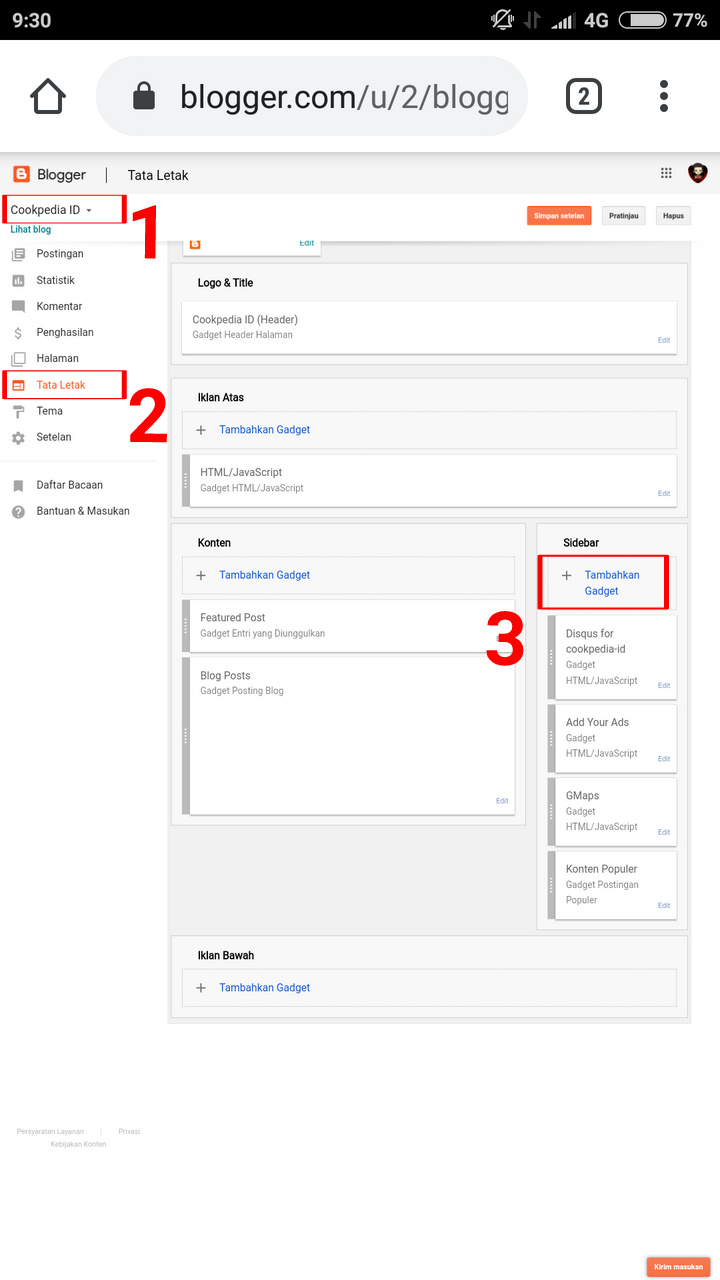
Task: Click the Halaman pages icon
Action: point(18,358)
